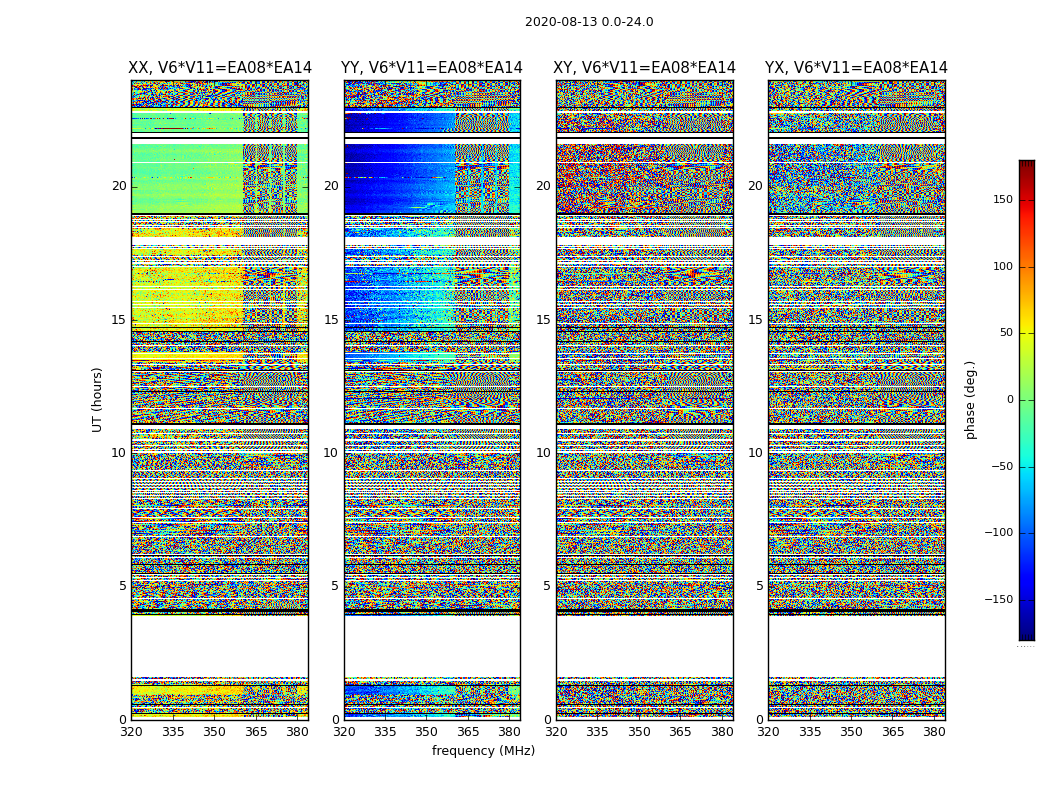Select the YY, V6*V11=EA08*EA14 panel title
Viewport: 1050px width, 800px height.
(431, 68)
